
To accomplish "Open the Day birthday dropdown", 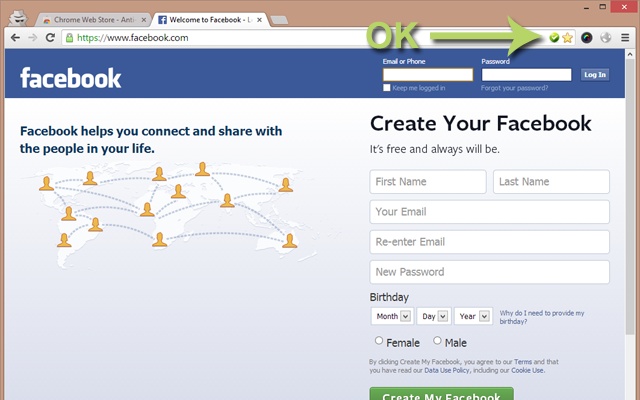I will [434, 316].
